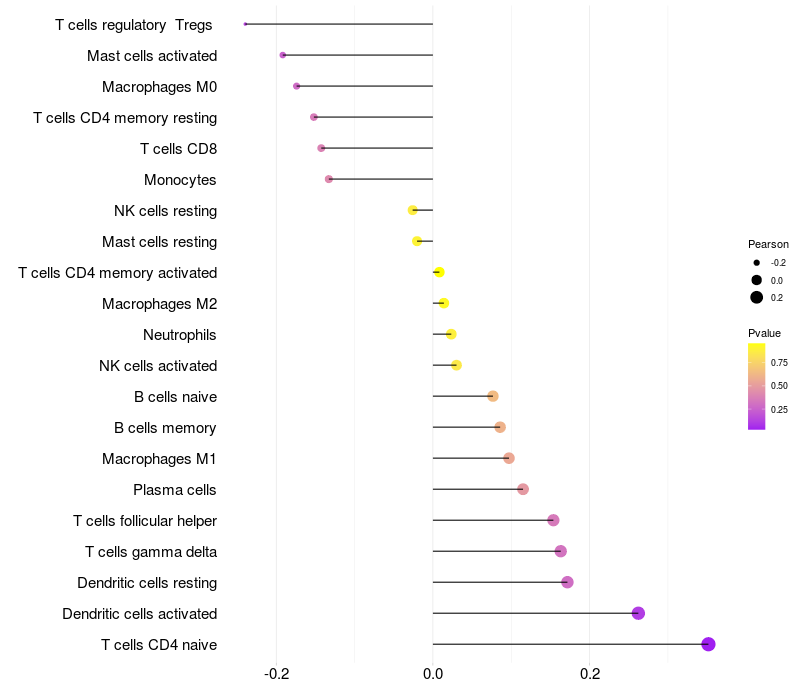Image resolution: width=800 pixels, height=700 pixels.
Task: Click the T cells CD8 label
Action: tap(179, 149)
